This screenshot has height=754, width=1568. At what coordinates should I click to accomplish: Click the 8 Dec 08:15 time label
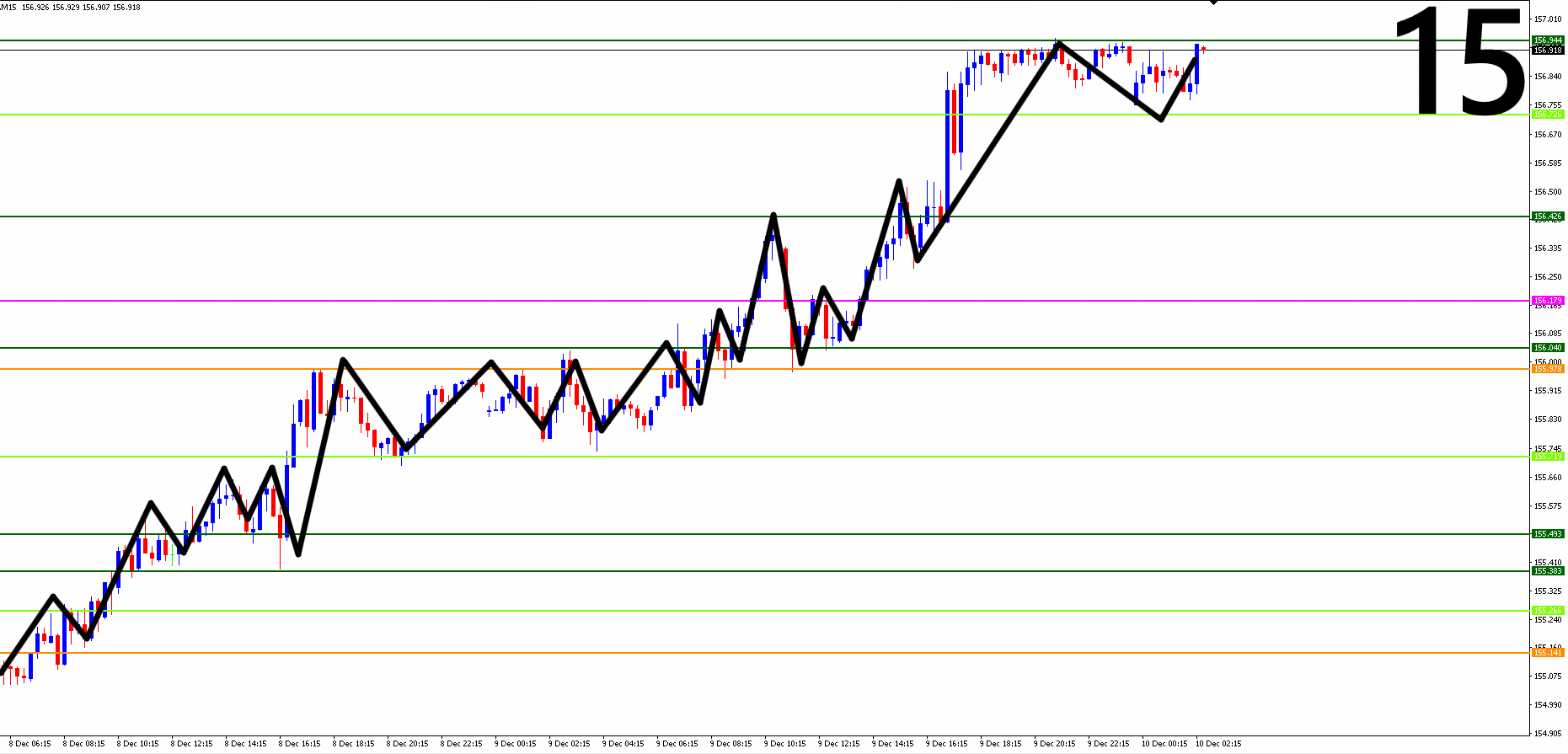coord(84,744)
